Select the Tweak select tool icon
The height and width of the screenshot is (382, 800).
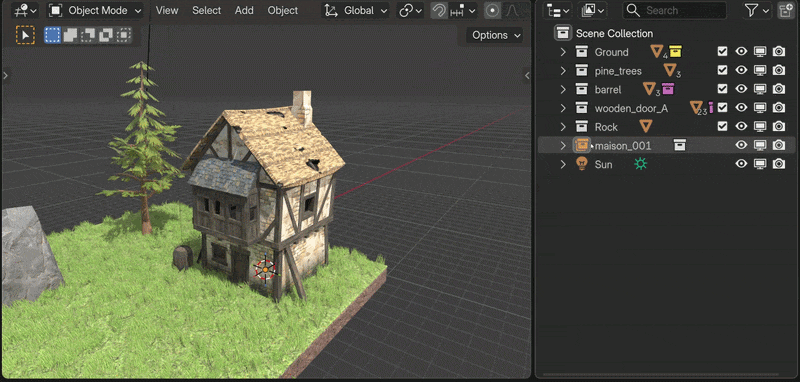(25, 35)
